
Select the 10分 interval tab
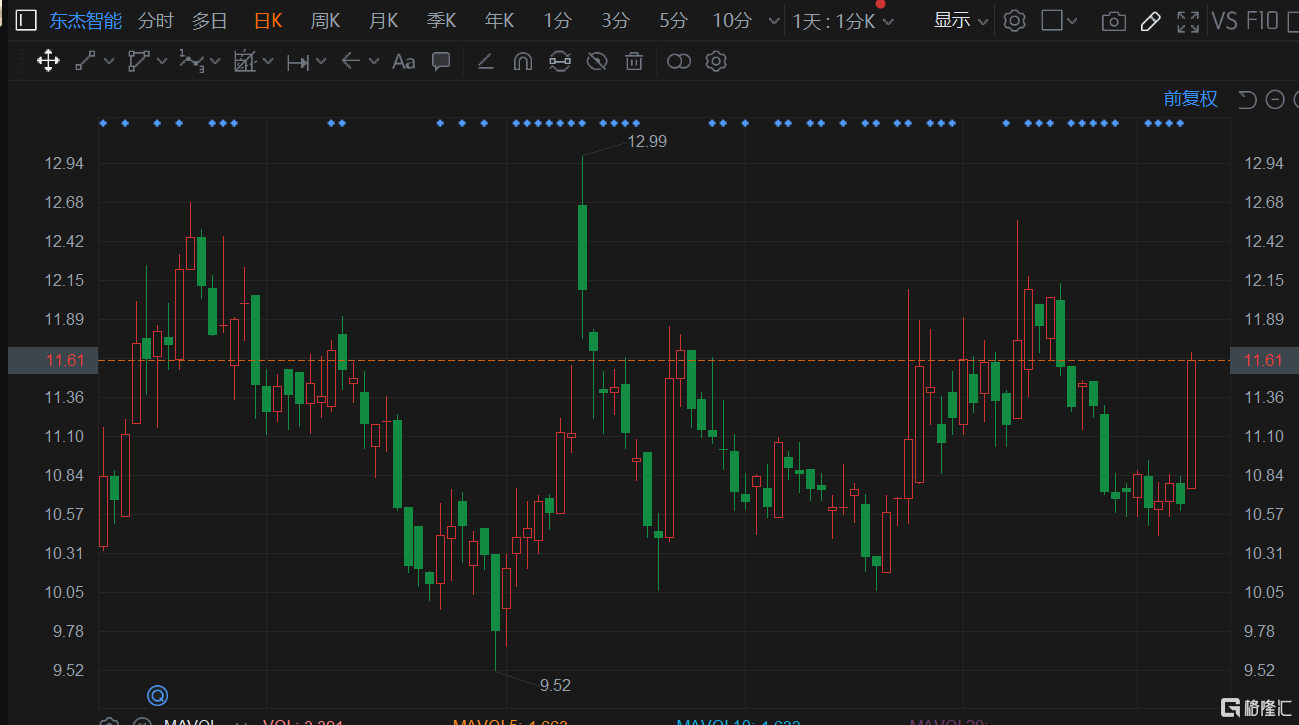tap(732, 21)
